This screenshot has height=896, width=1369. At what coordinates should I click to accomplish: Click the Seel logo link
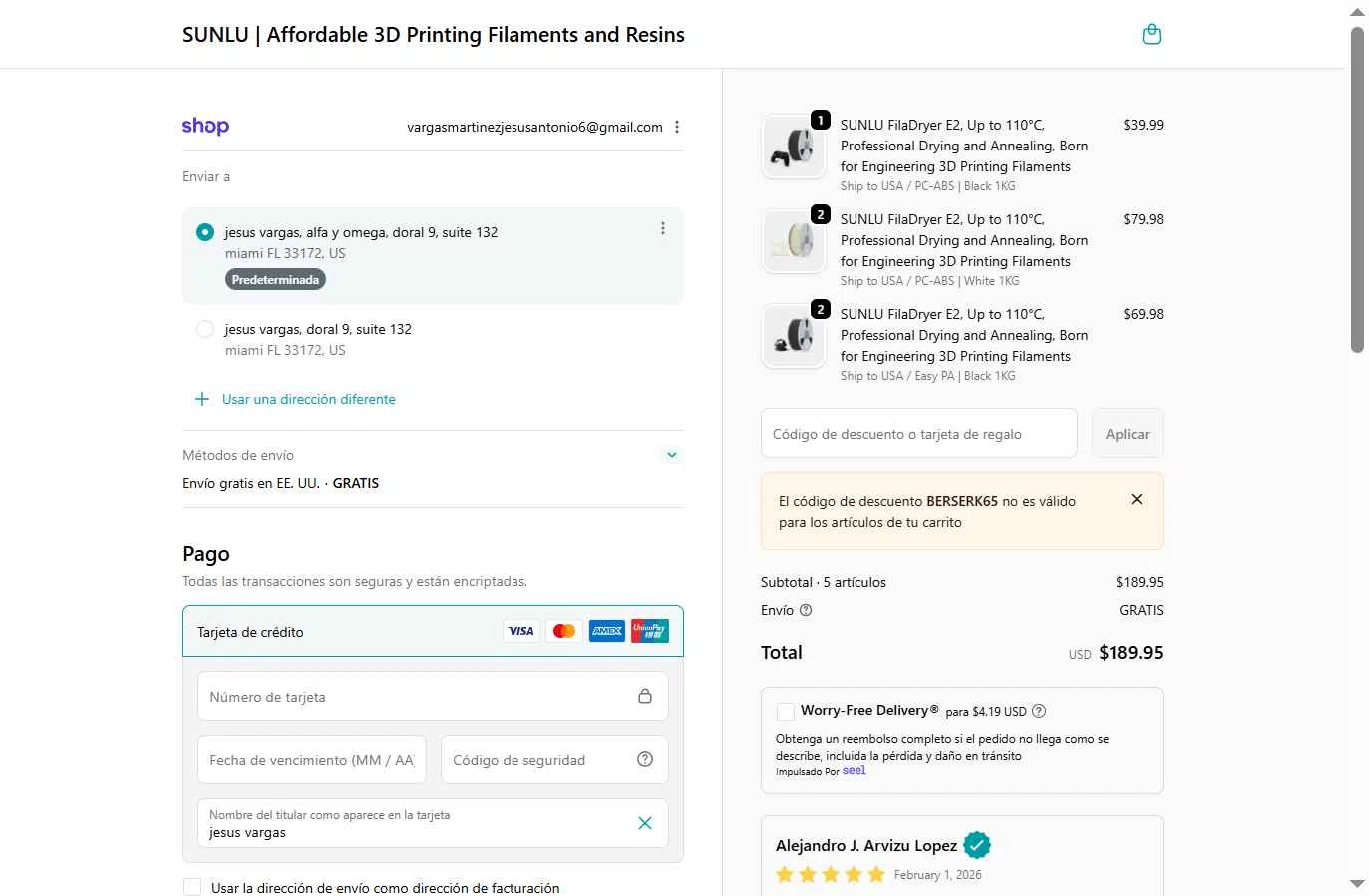(855, 770)
